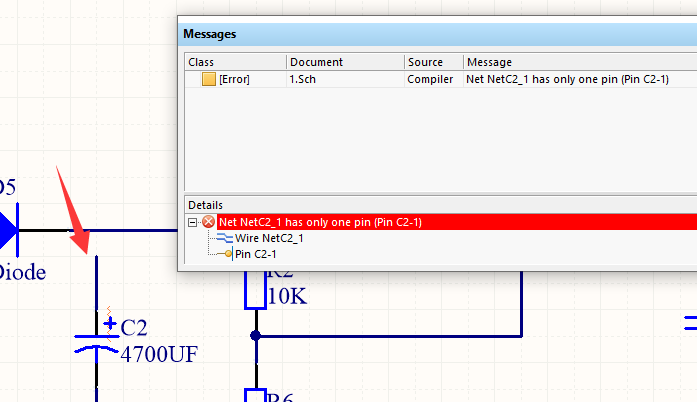Screen dimensions: 697x402
Task: Select the Compiler source cell
Action: (x=430, y=79)
